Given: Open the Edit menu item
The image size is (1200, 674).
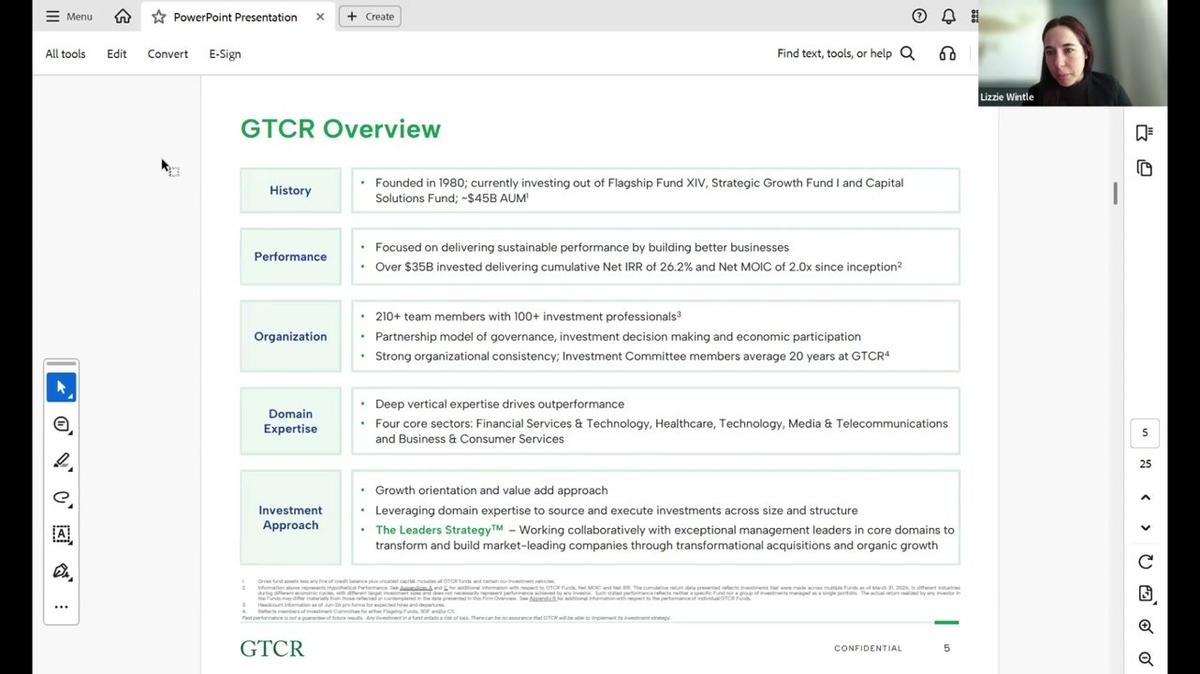Looking at the screenshot, I should tap(117, 54).
